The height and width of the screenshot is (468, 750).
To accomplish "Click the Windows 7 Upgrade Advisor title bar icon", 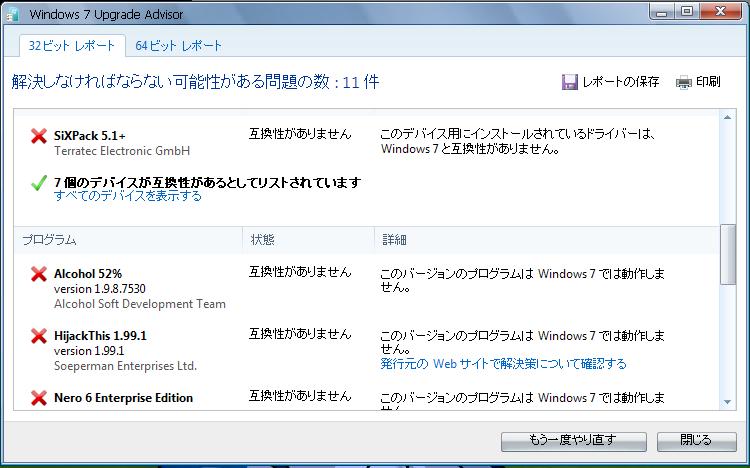I will [12, 14].
